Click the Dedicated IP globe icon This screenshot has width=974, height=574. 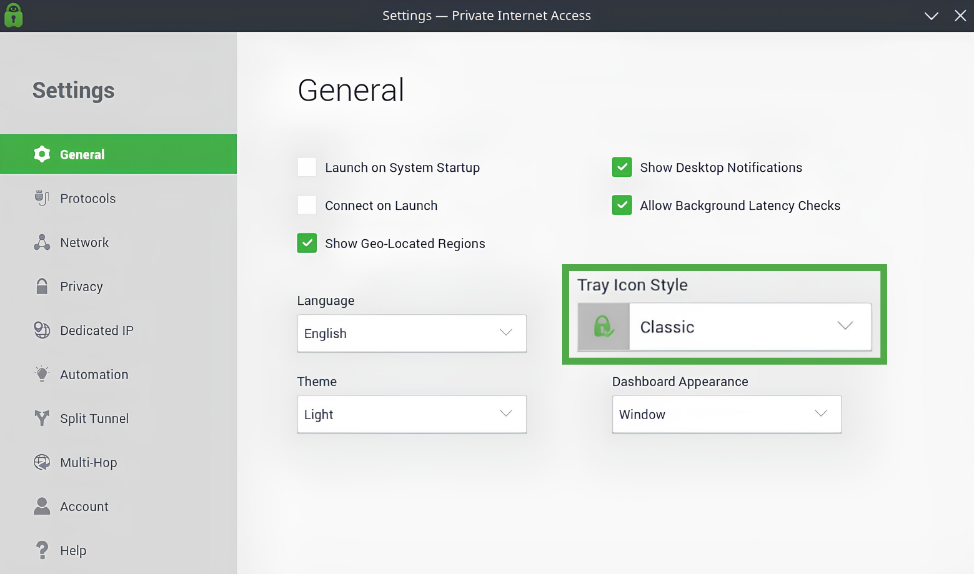pyautogui.click(x=42, y=330)
